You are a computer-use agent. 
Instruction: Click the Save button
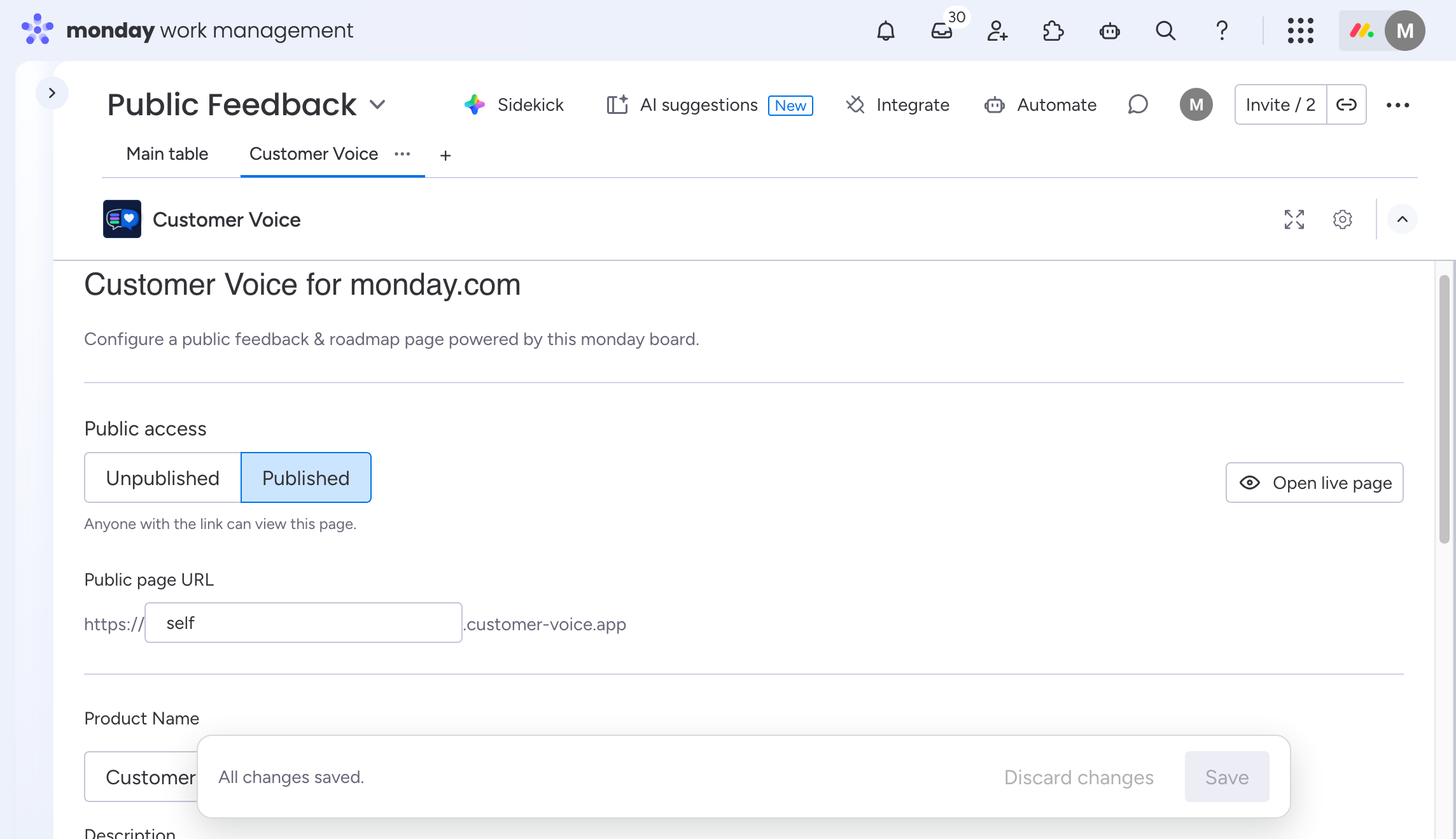[1227, 777]
